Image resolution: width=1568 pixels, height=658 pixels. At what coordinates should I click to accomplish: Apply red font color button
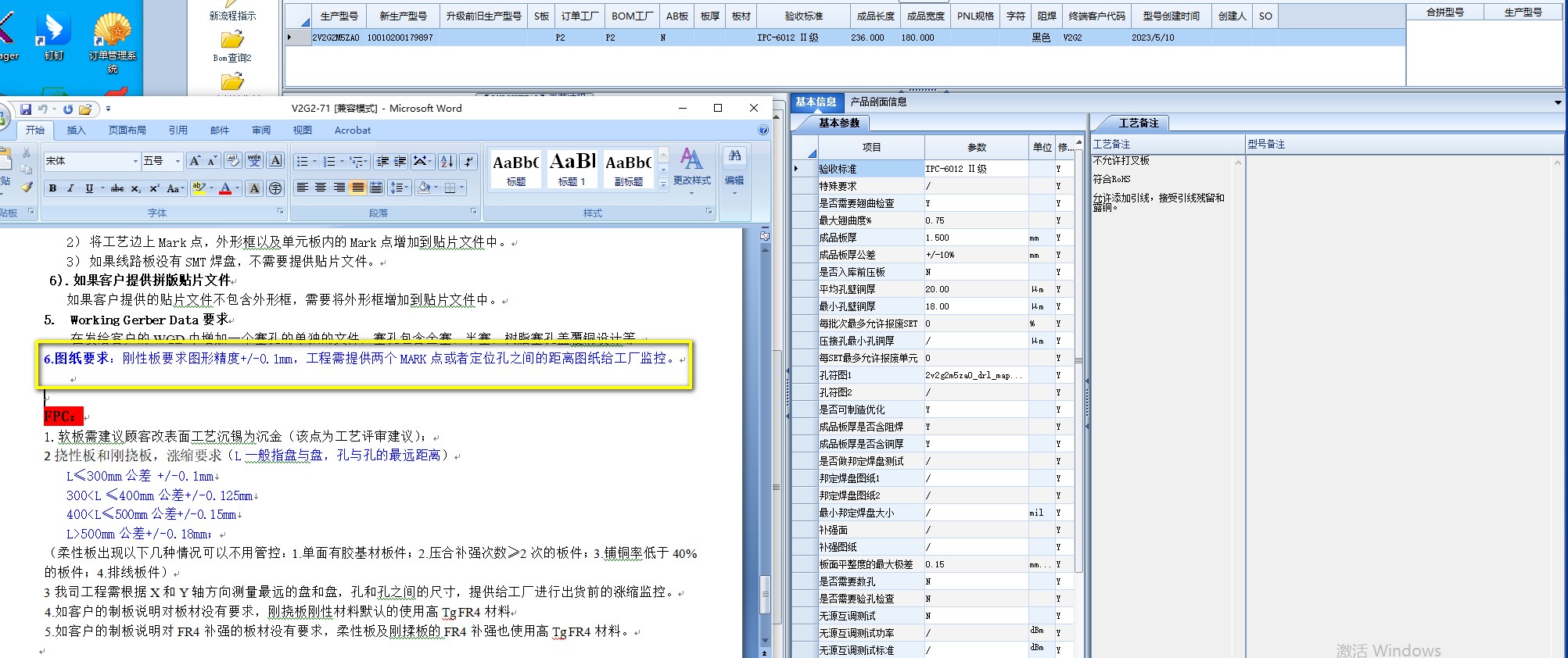(x=225, y=188)
